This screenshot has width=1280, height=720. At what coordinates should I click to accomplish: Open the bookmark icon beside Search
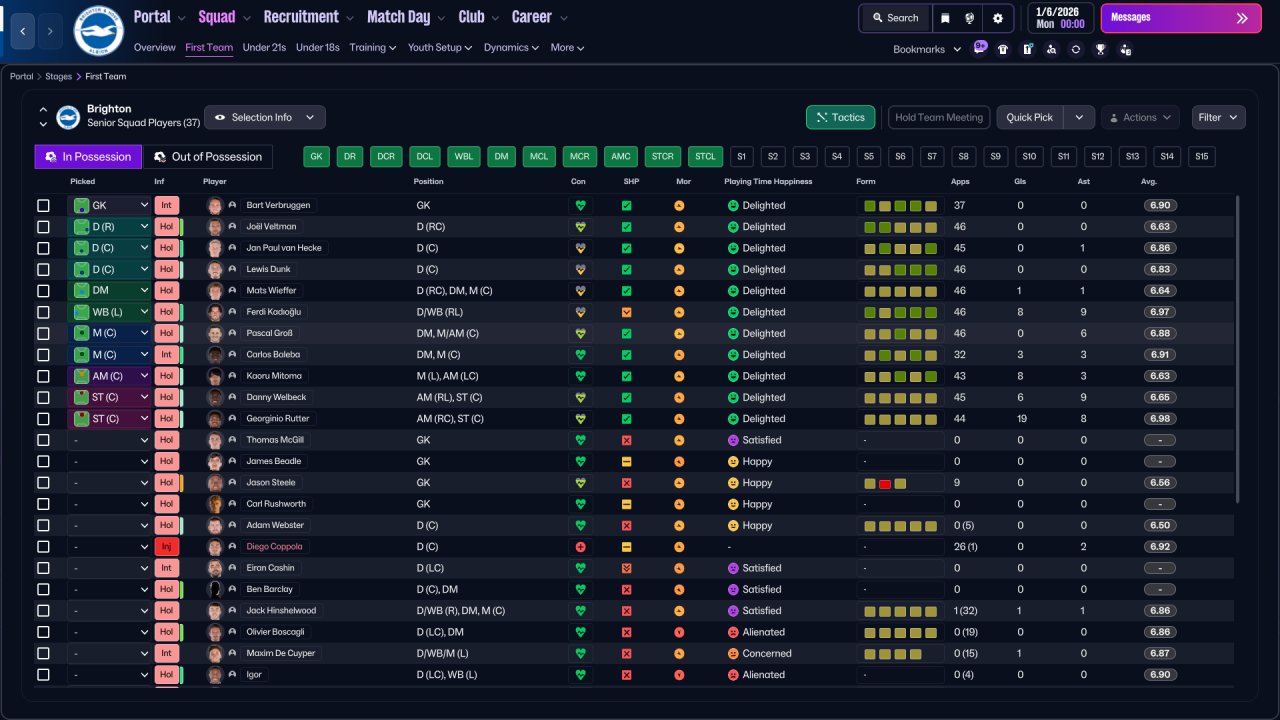(945, 18)
